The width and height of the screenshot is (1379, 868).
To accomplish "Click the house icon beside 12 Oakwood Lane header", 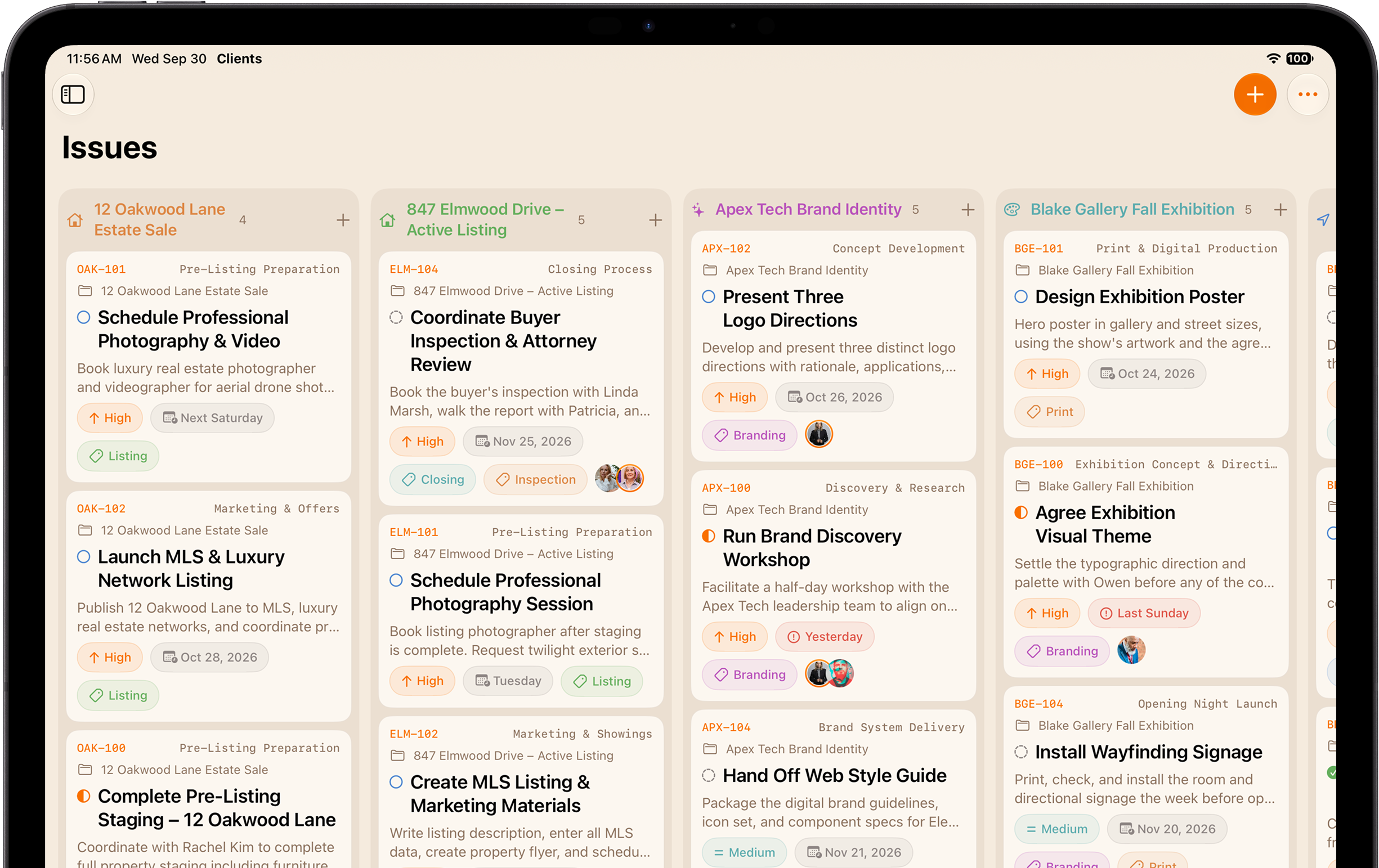I will click(x=75, y=220).
